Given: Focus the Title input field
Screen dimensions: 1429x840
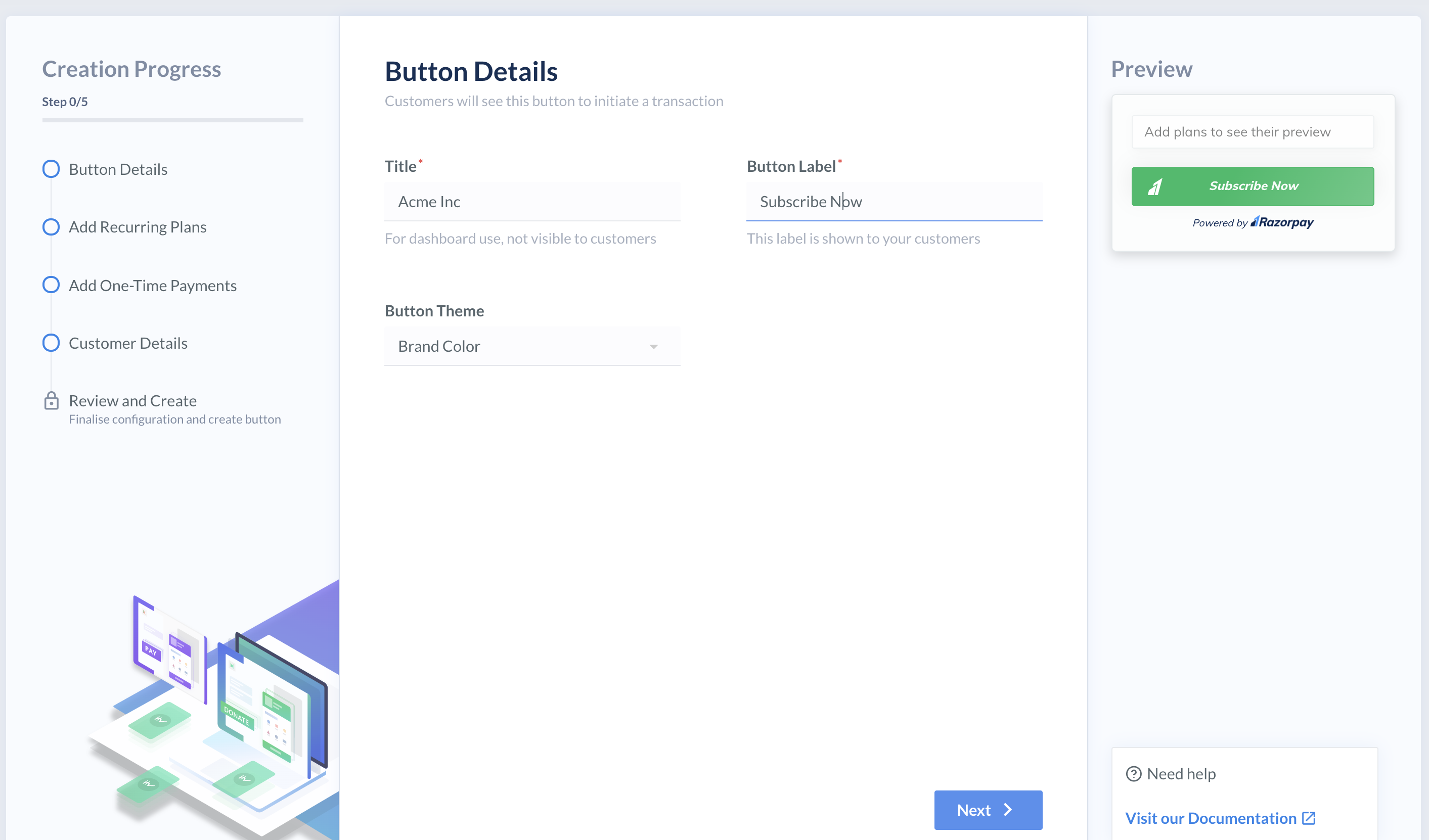Looking at the screenshot, I should pyautogui.click(x=532, y=202).
